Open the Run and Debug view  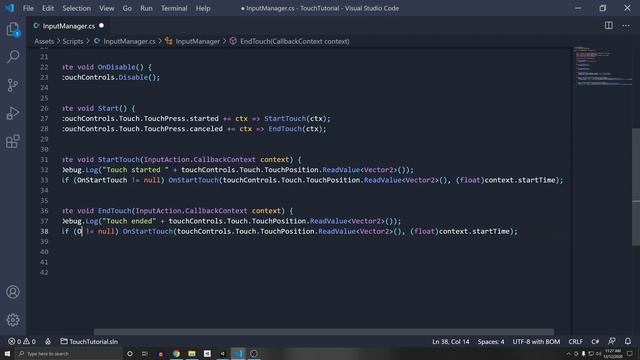click(x=13, y=113)
